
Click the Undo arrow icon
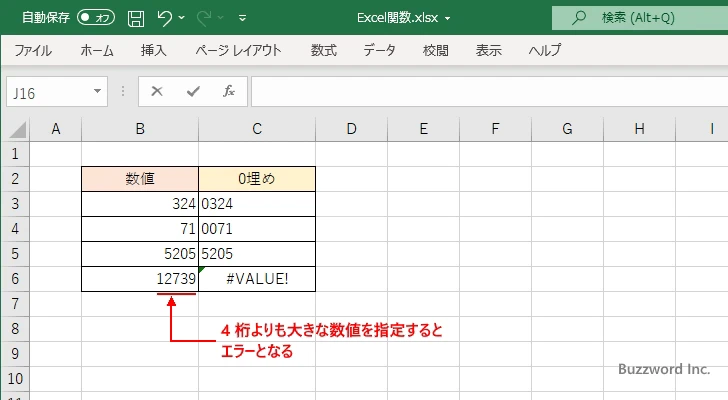pos(166,18)
